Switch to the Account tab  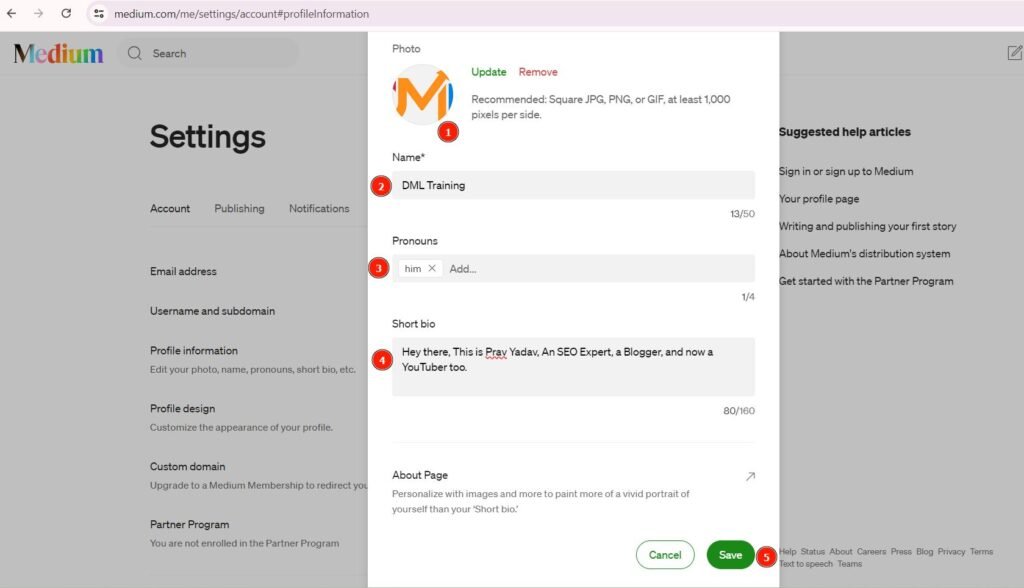tap(170, 208)
